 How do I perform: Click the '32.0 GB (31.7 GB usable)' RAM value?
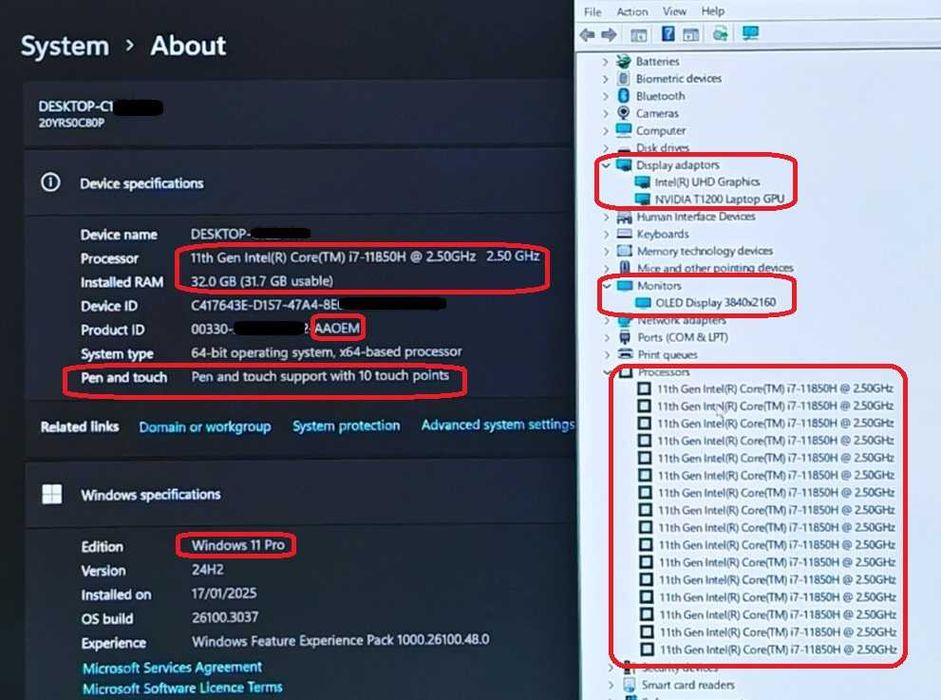pos(262,281)
